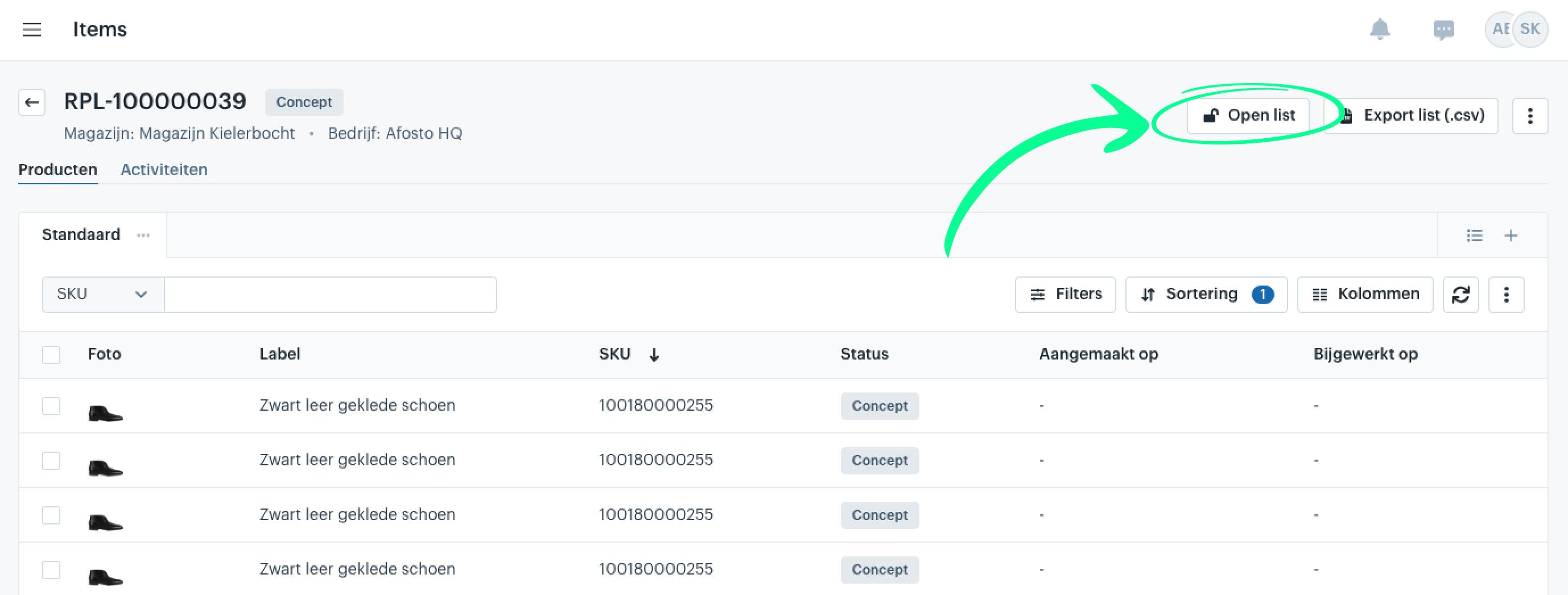Image resolution: width=1568 pixels, height=595 pixels.
Task: Expand the SKU search field dropdown
Action: pyautogui.click(x=103, y=295)
